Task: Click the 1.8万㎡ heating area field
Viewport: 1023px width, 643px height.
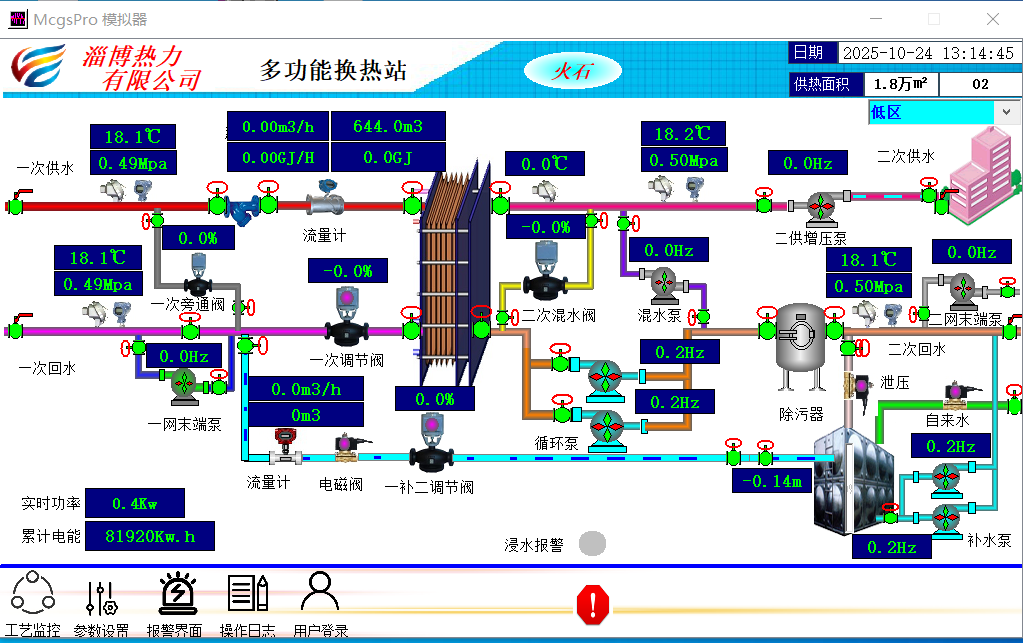Action: point(900,84)
